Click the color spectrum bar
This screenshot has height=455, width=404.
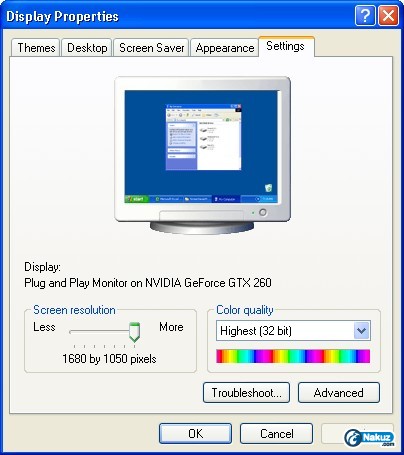click(x=293, y=356)
